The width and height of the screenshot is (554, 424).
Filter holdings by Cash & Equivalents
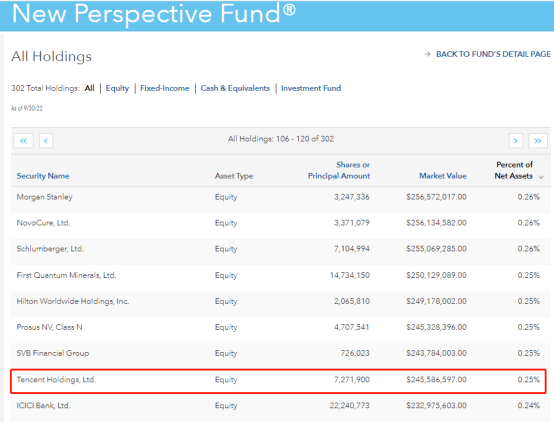tap(235, 88)
